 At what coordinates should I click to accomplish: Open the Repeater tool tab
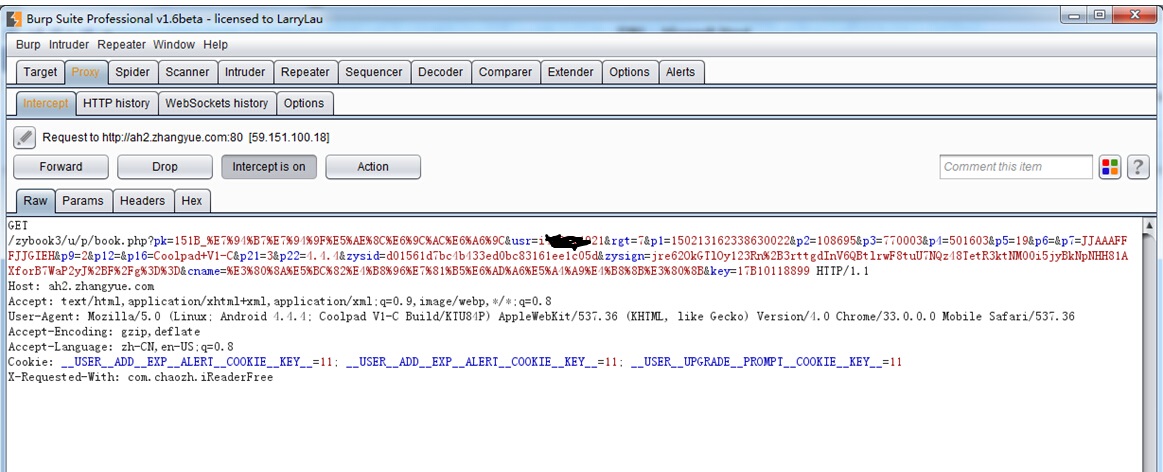(305, 72)
